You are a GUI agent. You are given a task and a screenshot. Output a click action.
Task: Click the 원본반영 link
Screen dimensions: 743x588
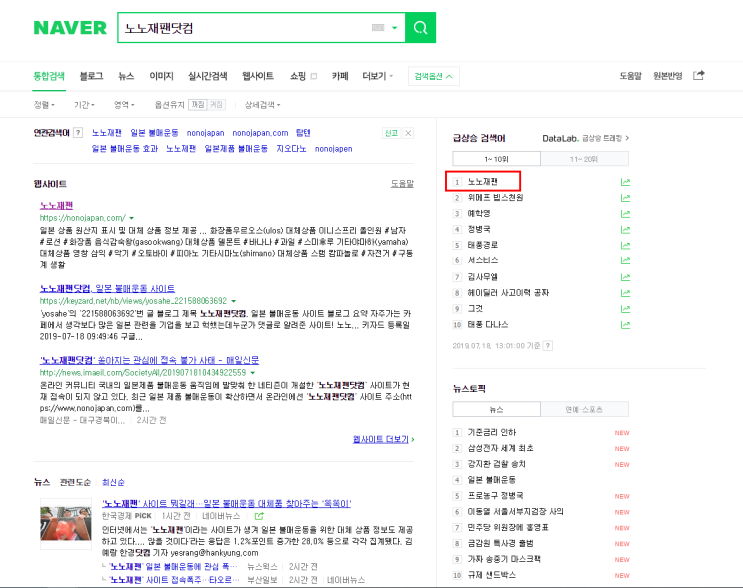coord(668,76)
